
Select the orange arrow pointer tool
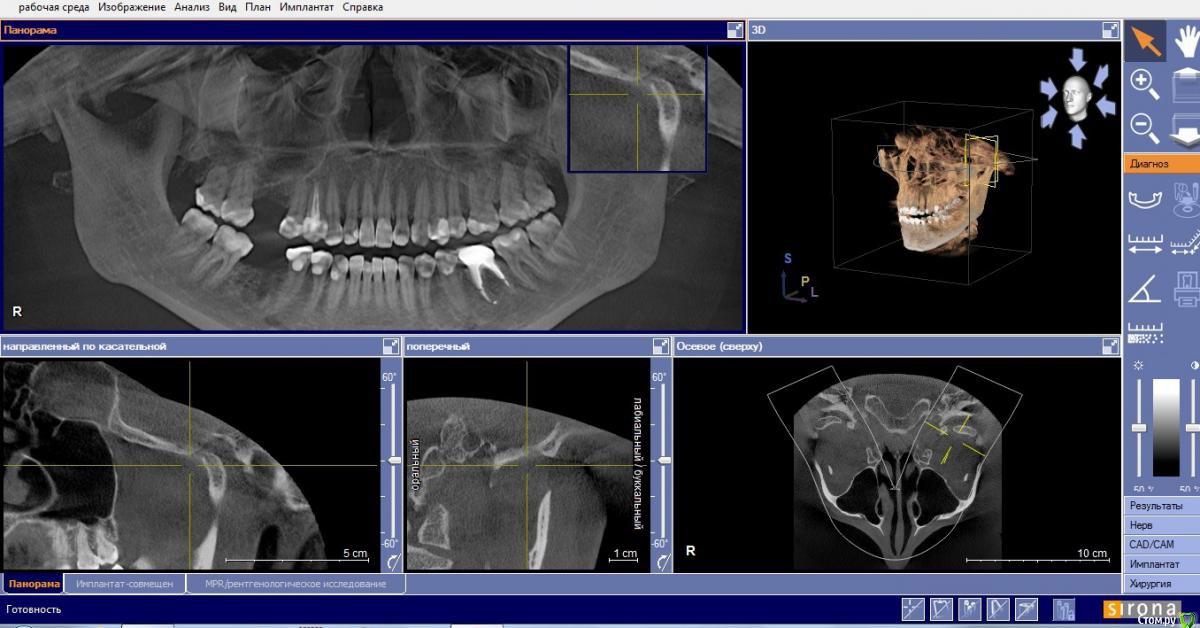1145,41
